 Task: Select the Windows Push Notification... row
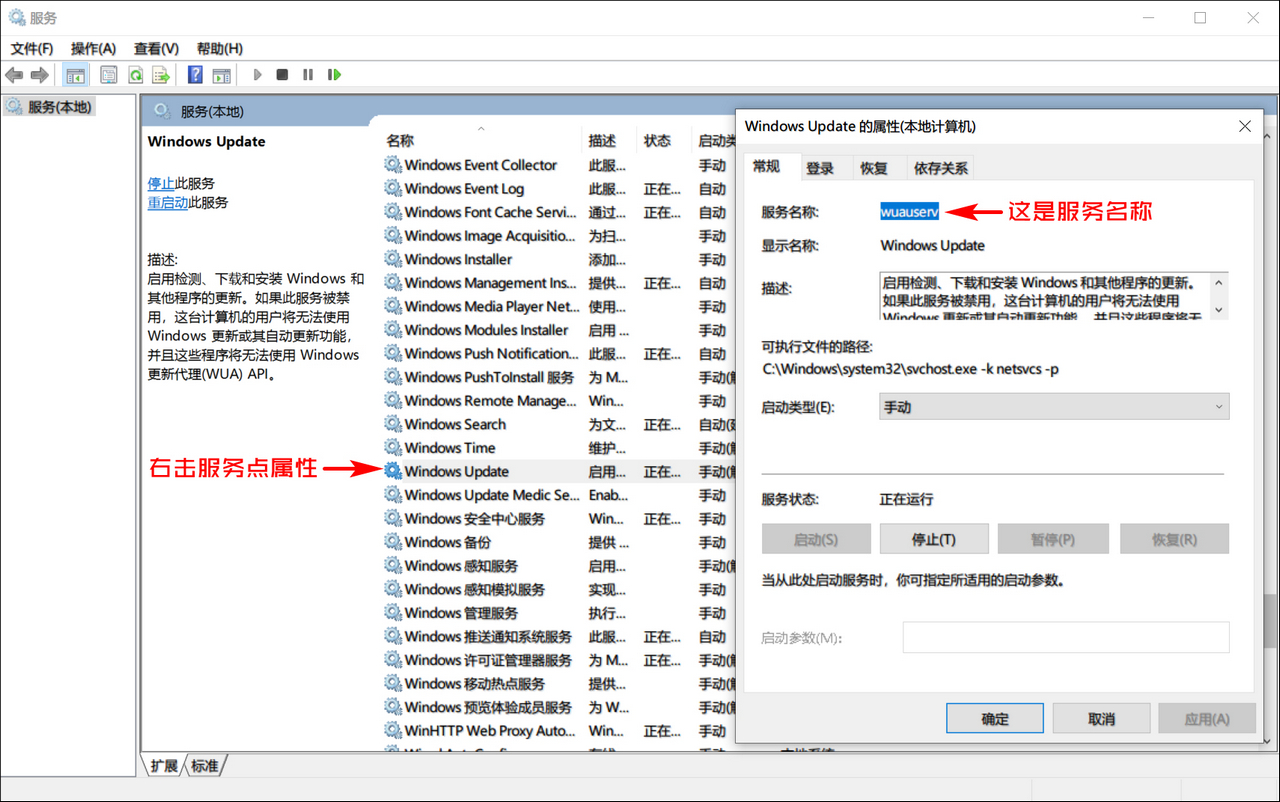click(x=560, y=354)
